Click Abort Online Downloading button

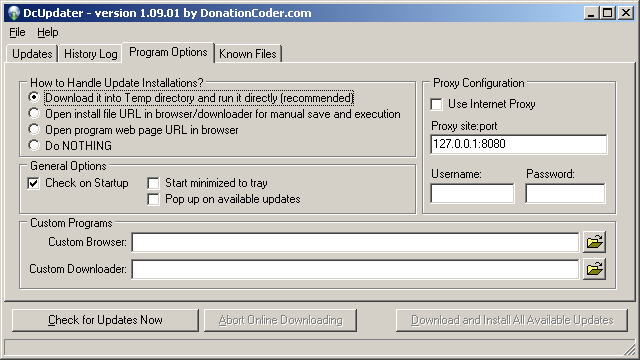(280, 320)
